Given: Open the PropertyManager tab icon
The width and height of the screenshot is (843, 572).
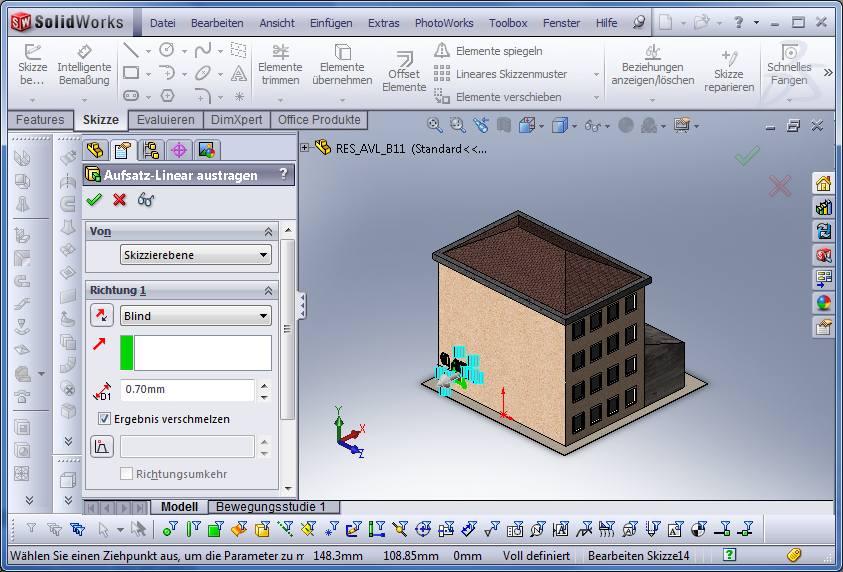Looking at the screenshot, I should point(122,151).
